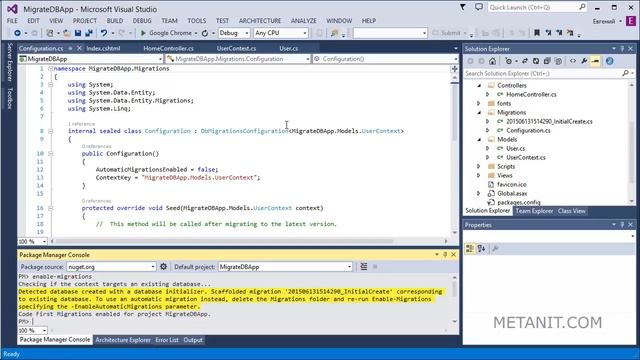Click the Find in Files toolbar icon
This screenshot has height=360, width=640.
pyautogui.click(x=335, y=33)
